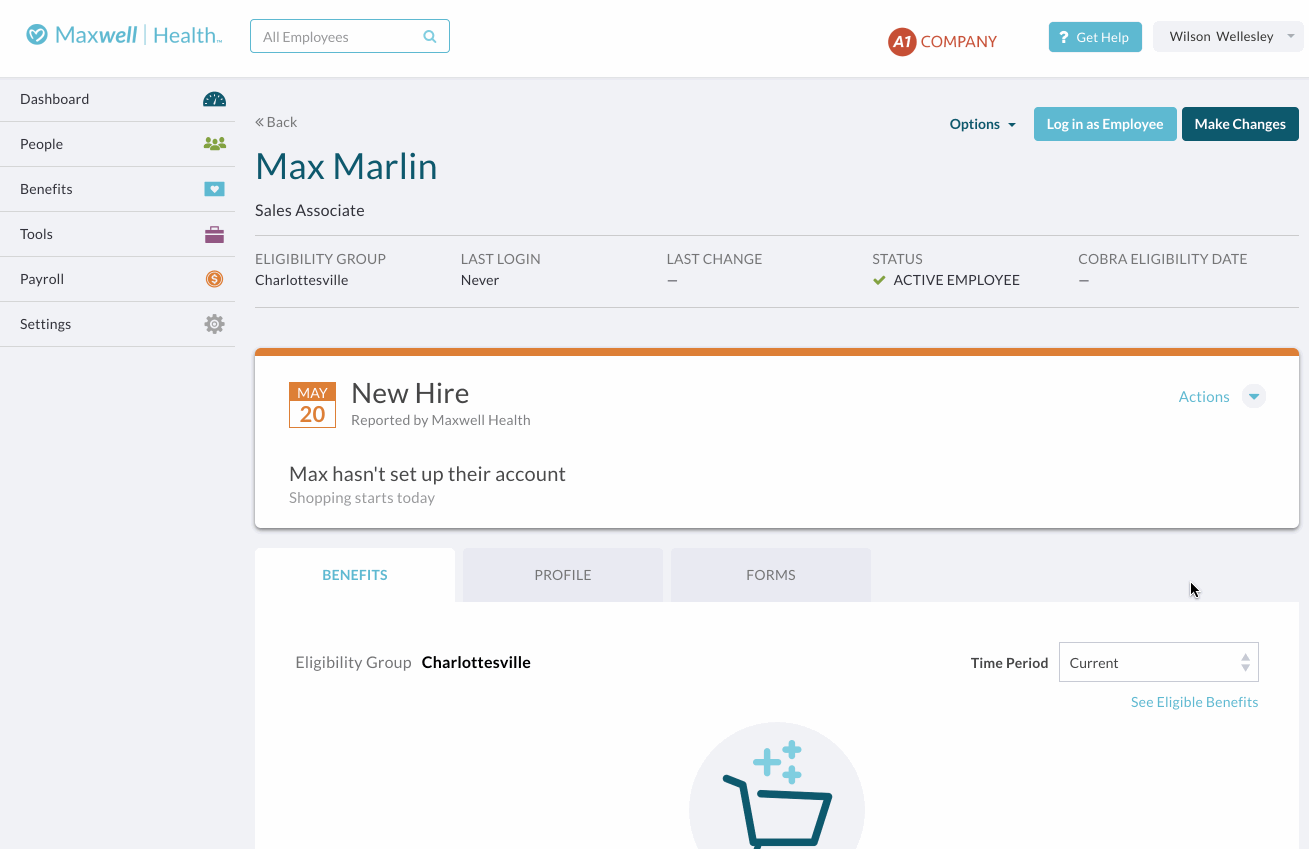The image size is (1309, 849).
Task: Click the People group icon
Action: (x=214, y=144)
